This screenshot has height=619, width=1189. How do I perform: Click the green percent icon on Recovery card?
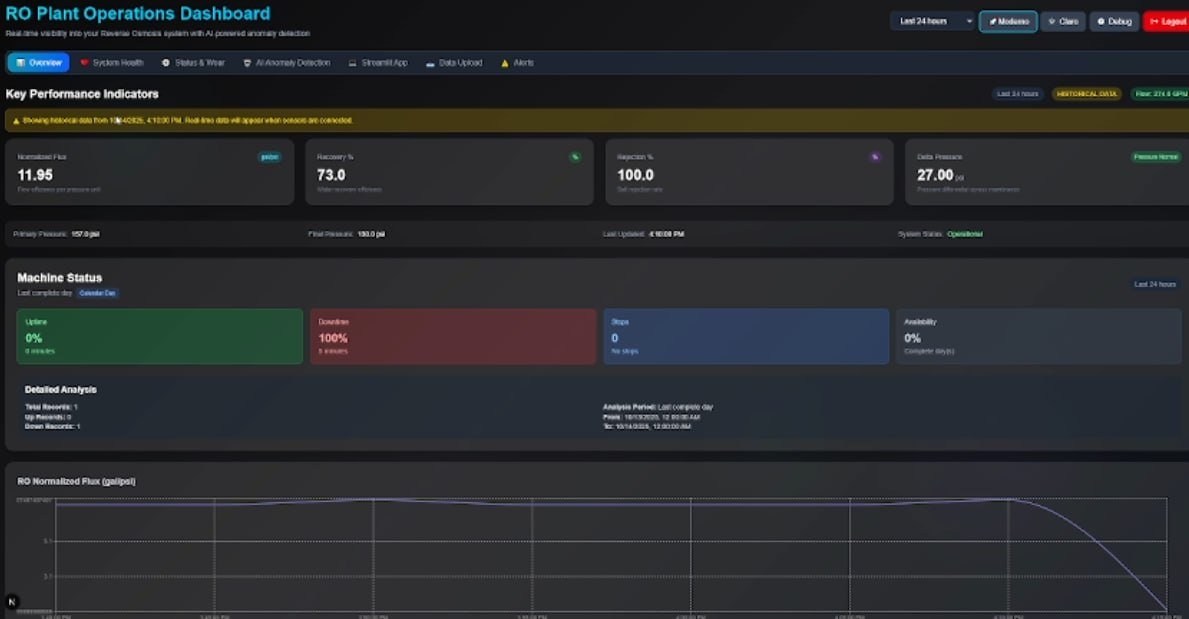click(x=575, y=157)
